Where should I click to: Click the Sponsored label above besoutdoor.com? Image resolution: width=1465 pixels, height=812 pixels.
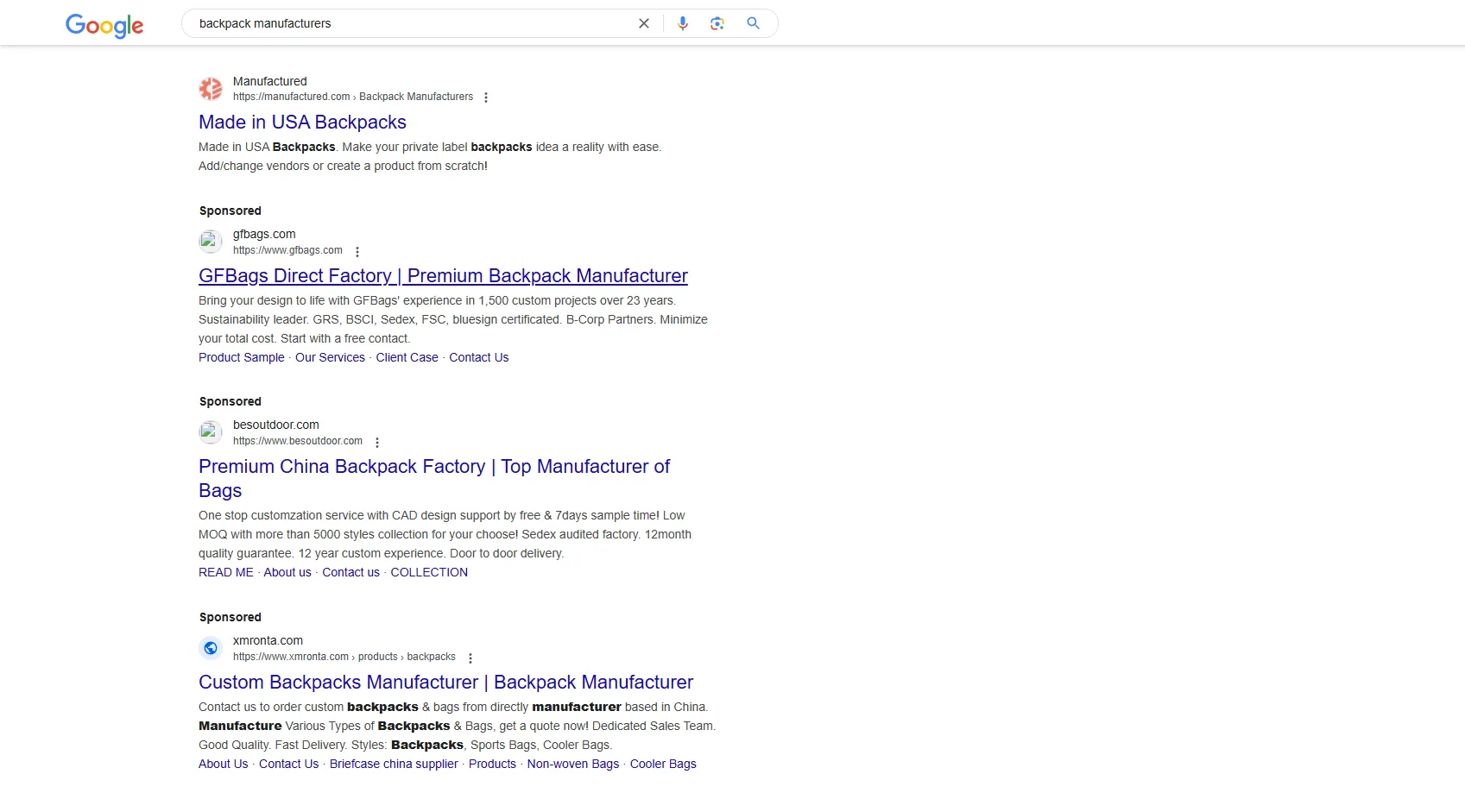[x=230, y=401]
